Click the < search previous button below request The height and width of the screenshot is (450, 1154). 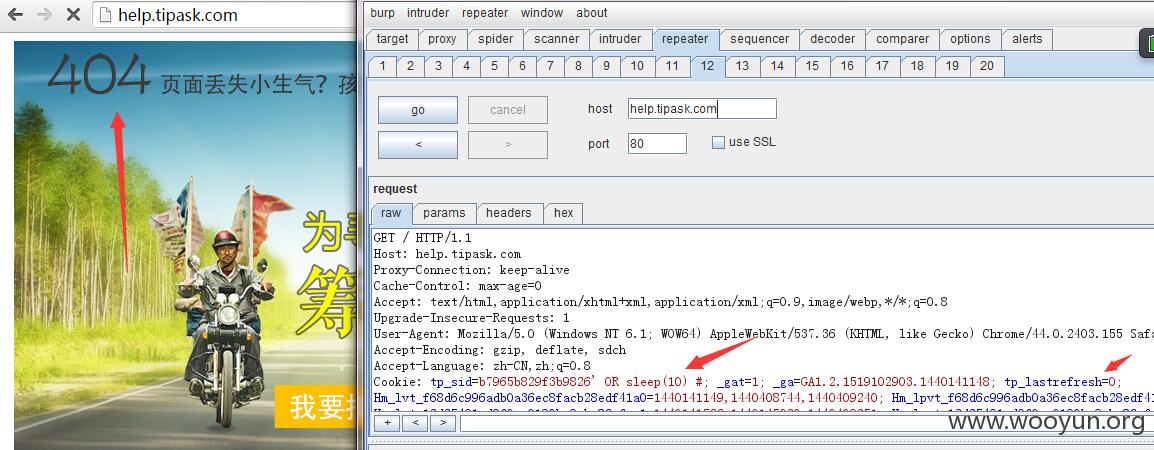click(x=415, y=423)
